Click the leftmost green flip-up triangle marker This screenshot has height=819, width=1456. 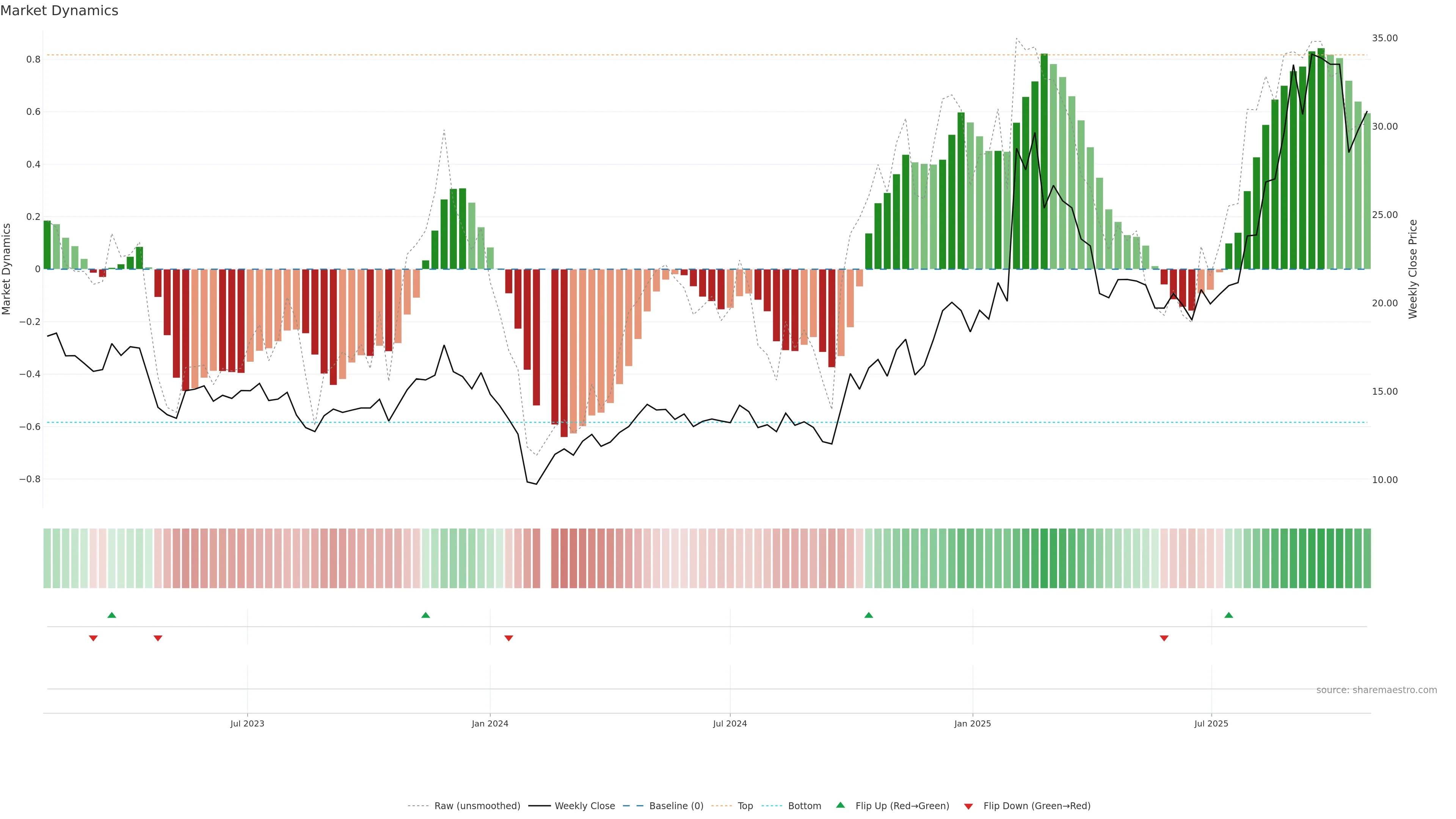[x=112, y=615]
